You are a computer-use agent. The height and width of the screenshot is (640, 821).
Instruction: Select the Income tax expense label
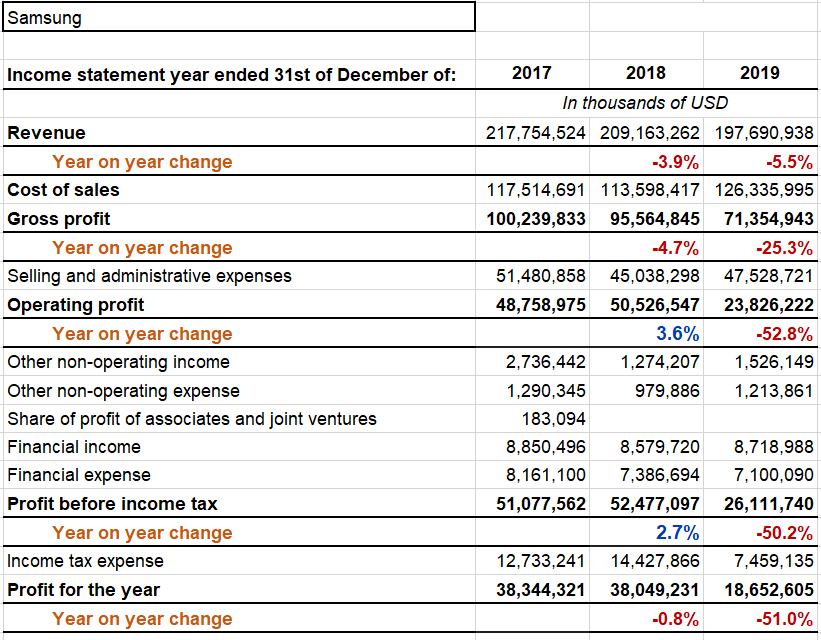pyautogui.click(x=85, y=561)
